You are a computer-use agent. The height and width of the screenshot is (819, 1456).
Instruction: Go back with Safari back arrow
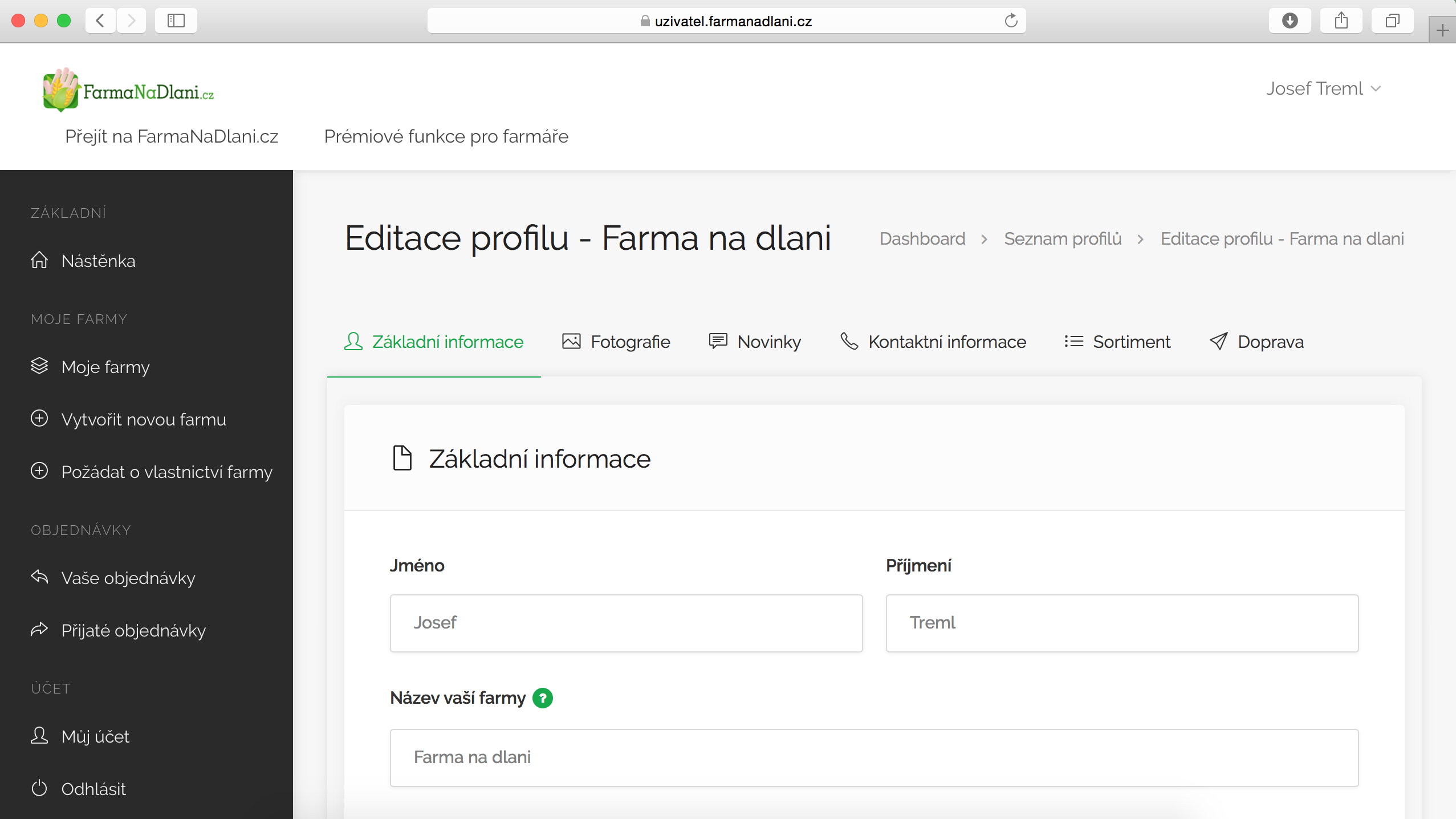[x=100, y=21]
